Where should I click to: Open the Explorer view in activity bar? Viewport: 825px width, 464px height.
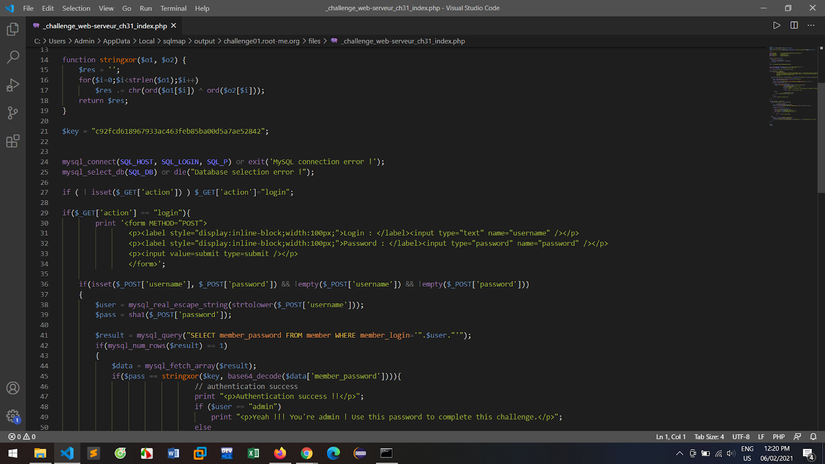pos(13,31)
